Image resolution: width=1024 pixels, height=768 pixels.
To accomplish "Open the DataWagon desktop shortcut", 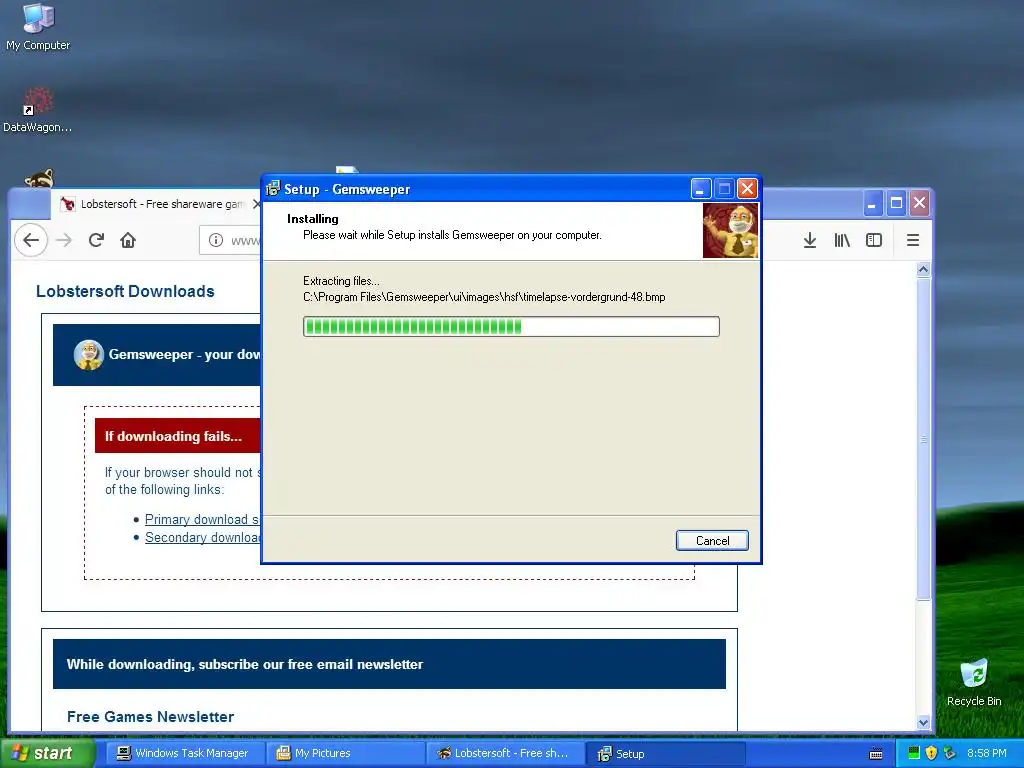I will pyautogui.click(x=37, y=110).
